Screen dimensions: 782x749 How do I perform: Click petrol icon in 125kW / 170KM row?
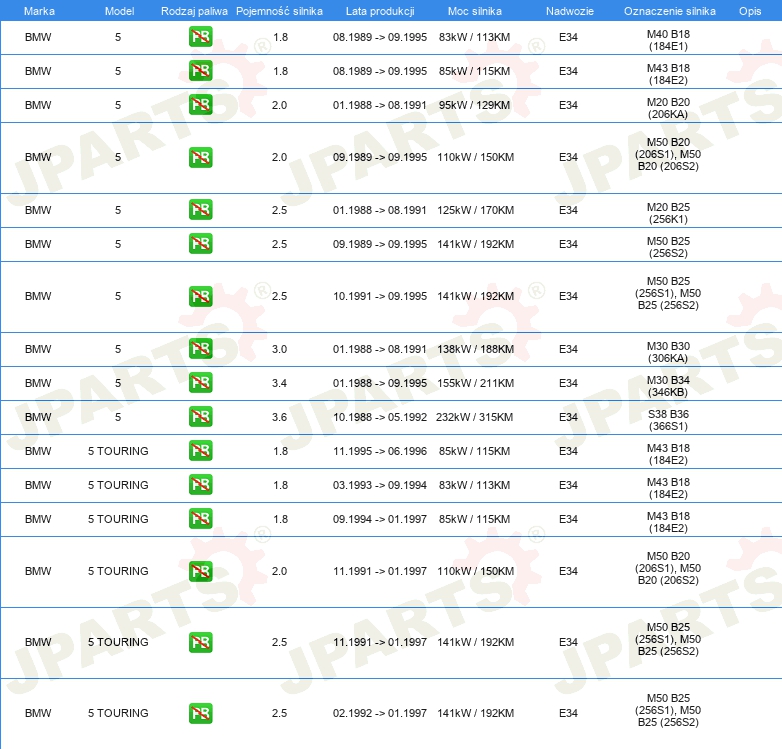coord(200,210)
